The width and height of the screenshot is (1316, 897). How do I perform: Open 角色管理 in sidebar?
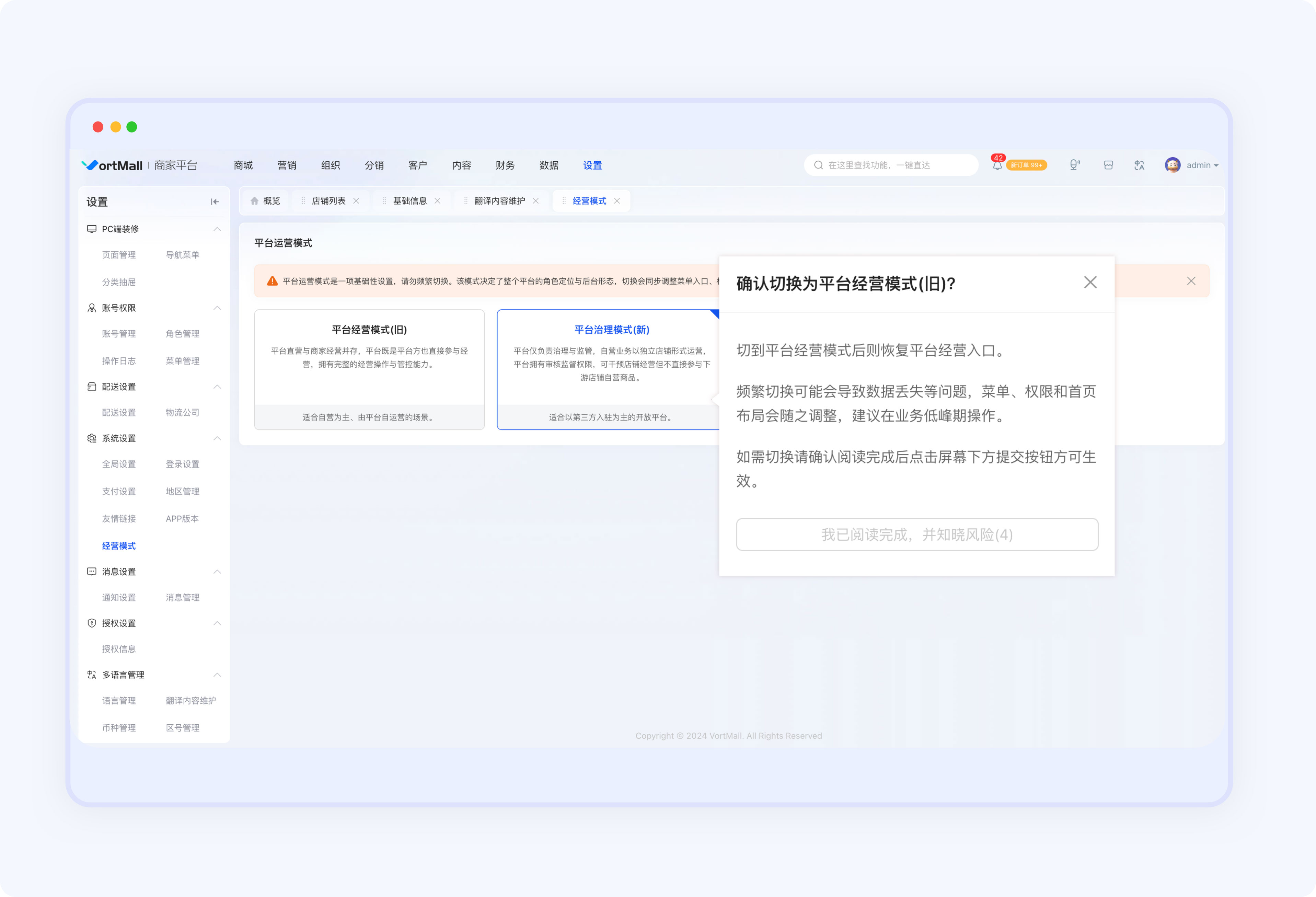pyautogui.click(x=182, y=334)
